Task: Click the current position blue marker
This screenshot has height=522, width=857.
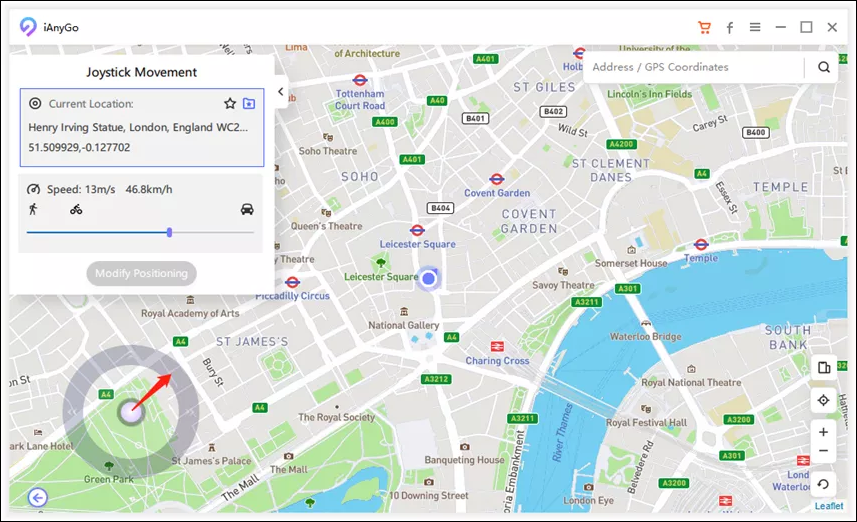Action: [428, 278]
